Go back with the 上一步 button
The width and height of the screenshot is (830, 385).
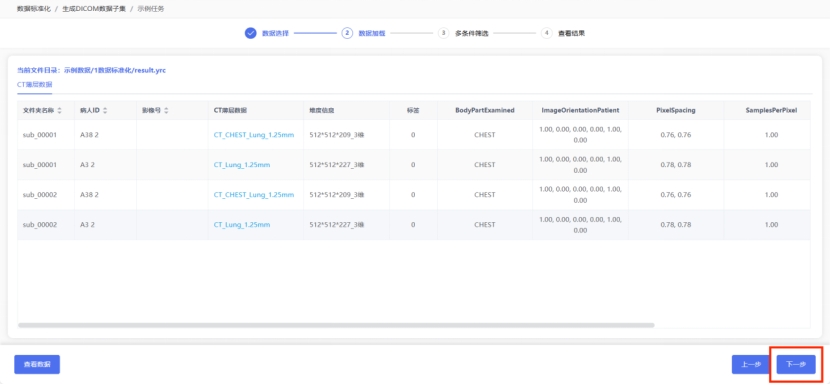click(x=751, y=364)
